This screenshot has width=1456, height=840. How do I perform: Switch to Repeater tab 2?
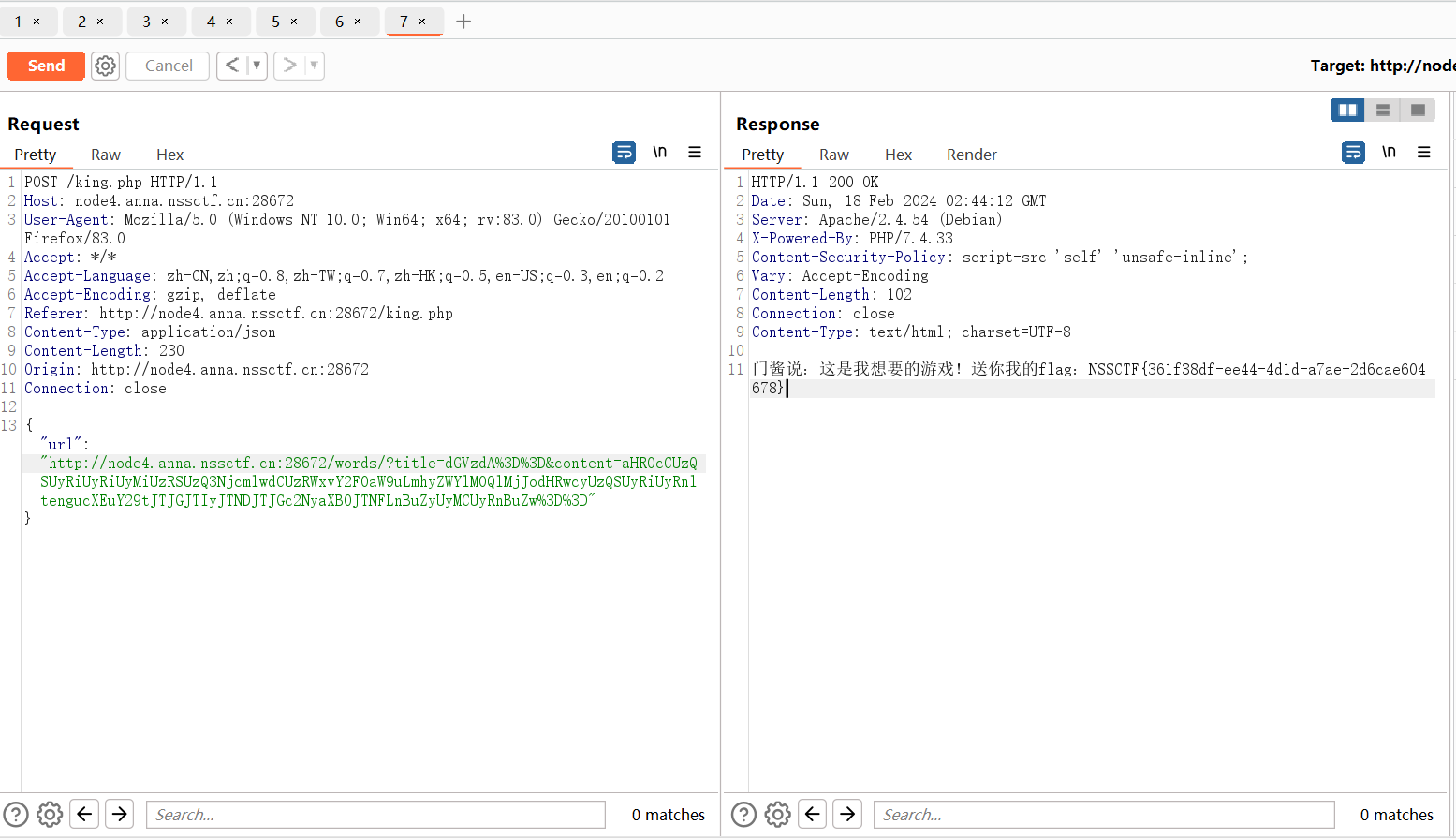[82, 22]
